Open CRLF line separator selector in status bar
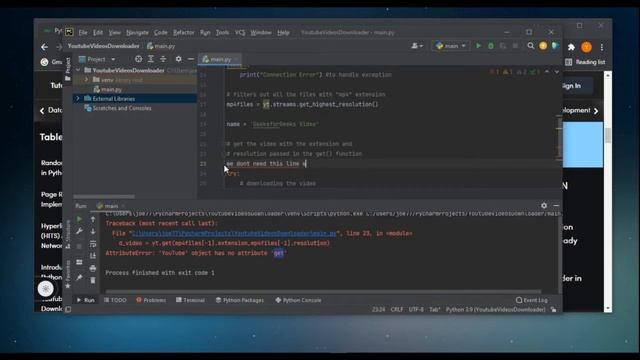This screenshot has height=360, width=640. [397, 310]
